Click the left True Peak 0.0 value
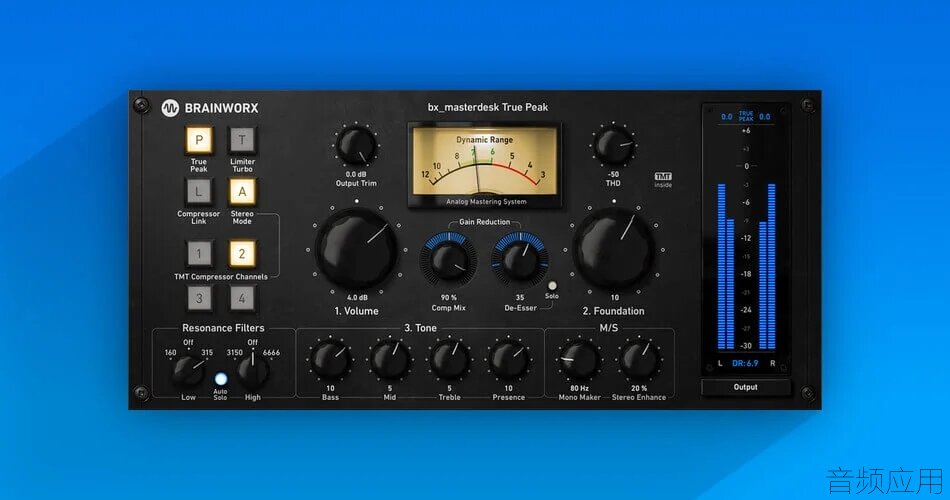The image size is (950, 500). pyautogui.click(x=726, y=116)
